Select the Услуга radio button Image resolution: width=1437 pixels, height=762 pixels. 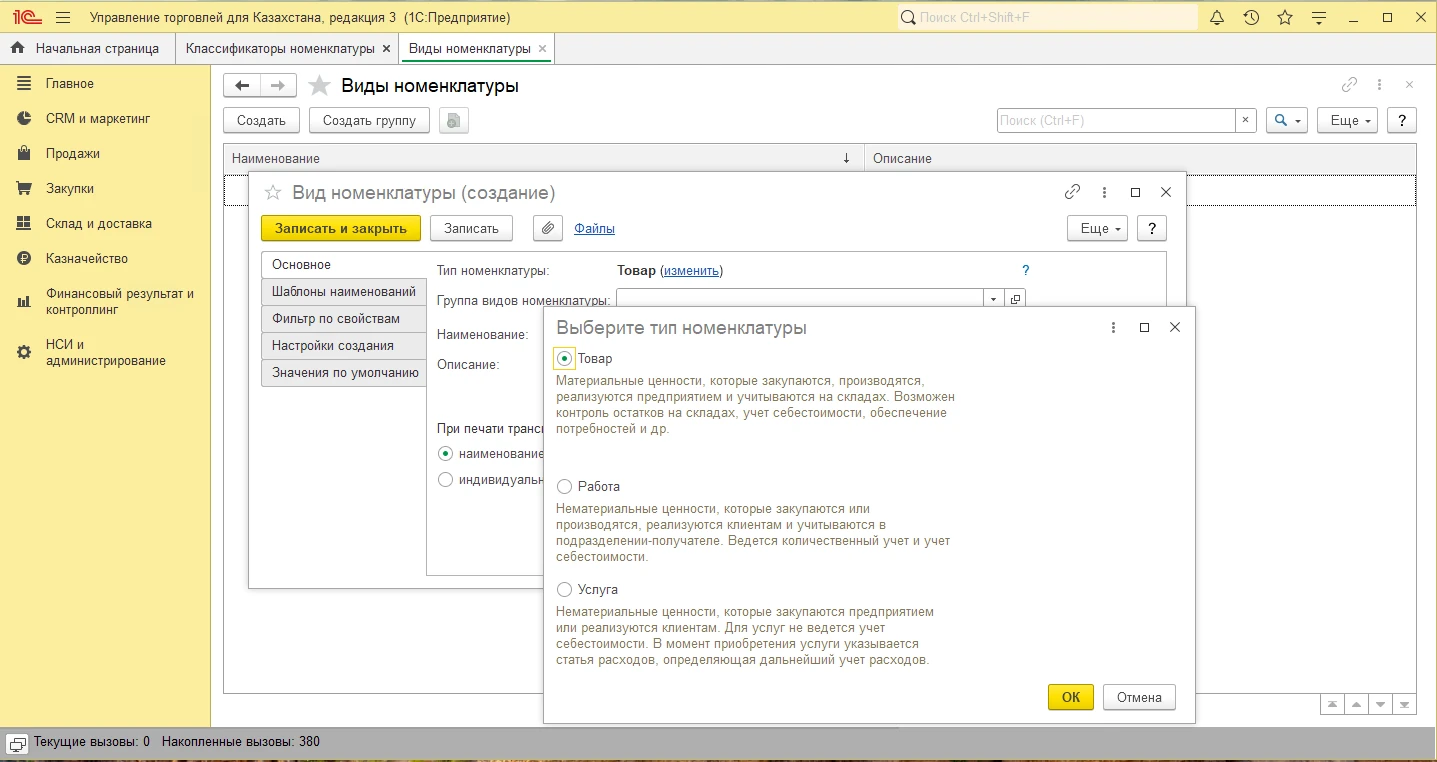coord(564,589)
